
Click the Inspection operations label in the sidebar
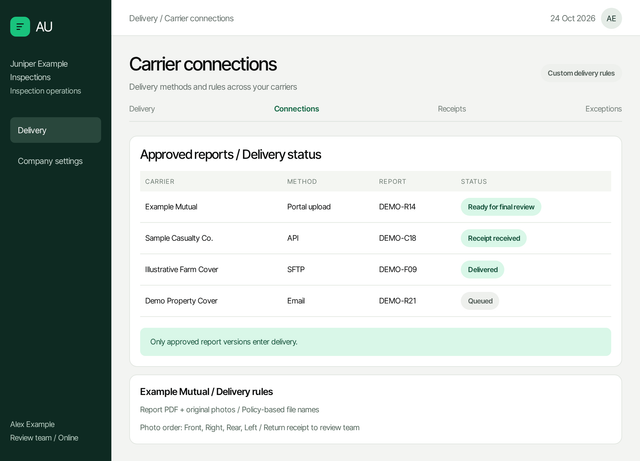[45, 91]
